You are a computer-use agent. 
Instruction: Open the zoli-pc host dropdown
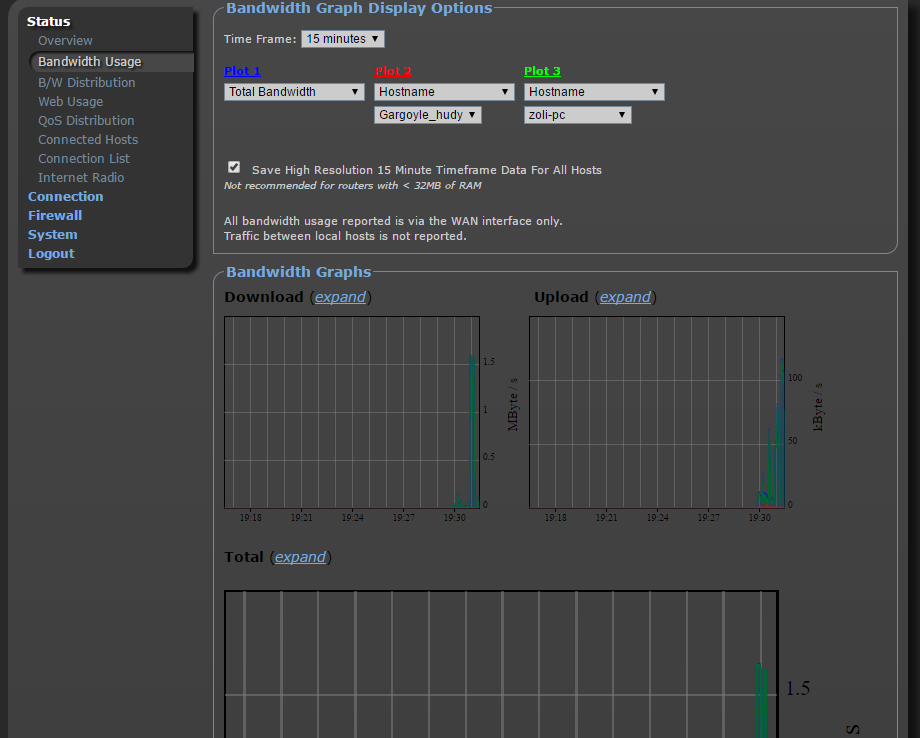[577, 114]
